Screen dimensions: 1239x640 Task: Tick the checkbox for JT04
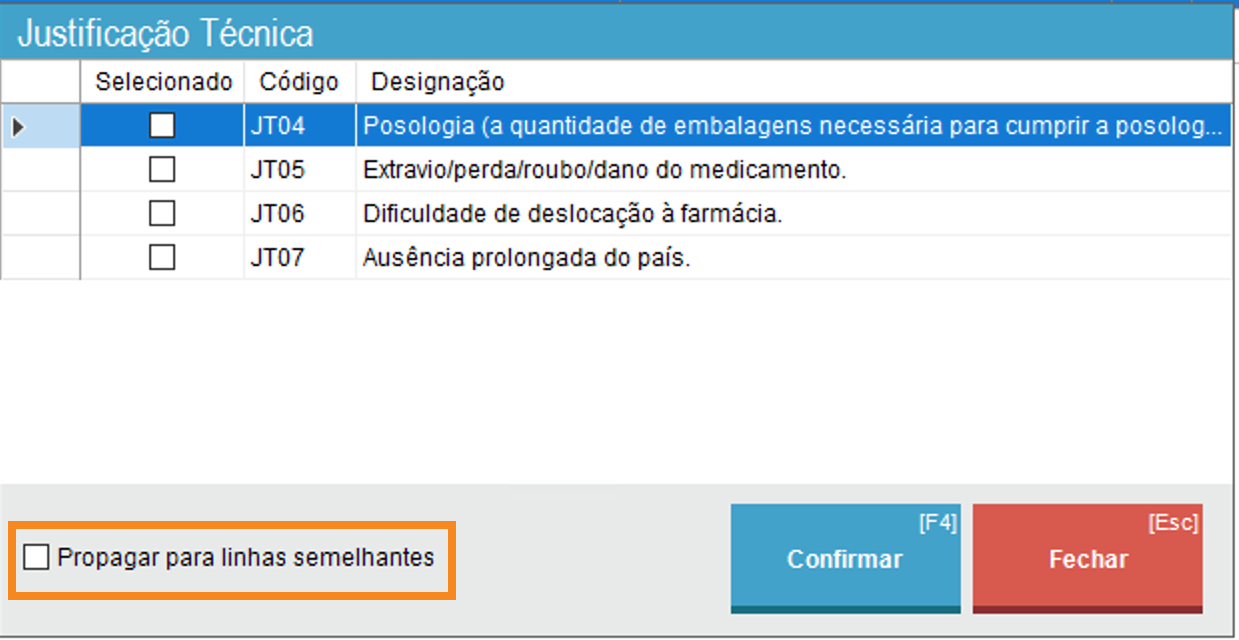tap(161, 126)
